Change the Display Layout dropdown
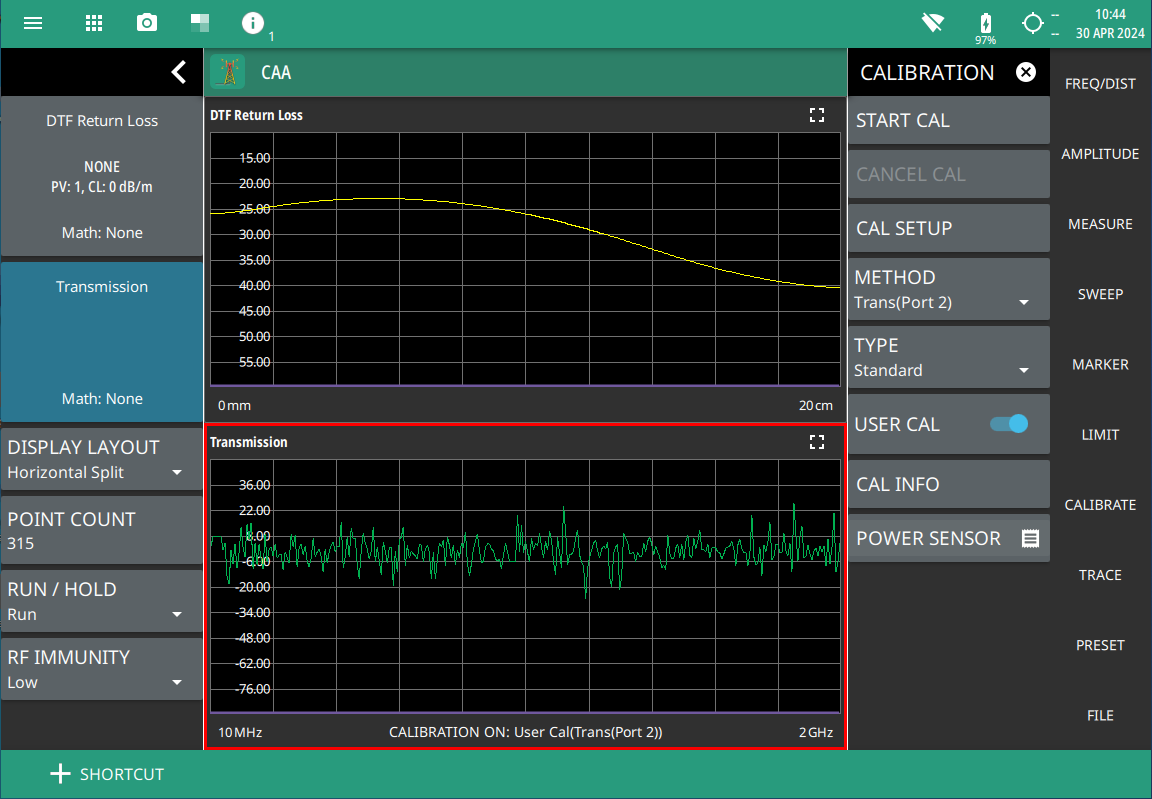 [101, 459]
